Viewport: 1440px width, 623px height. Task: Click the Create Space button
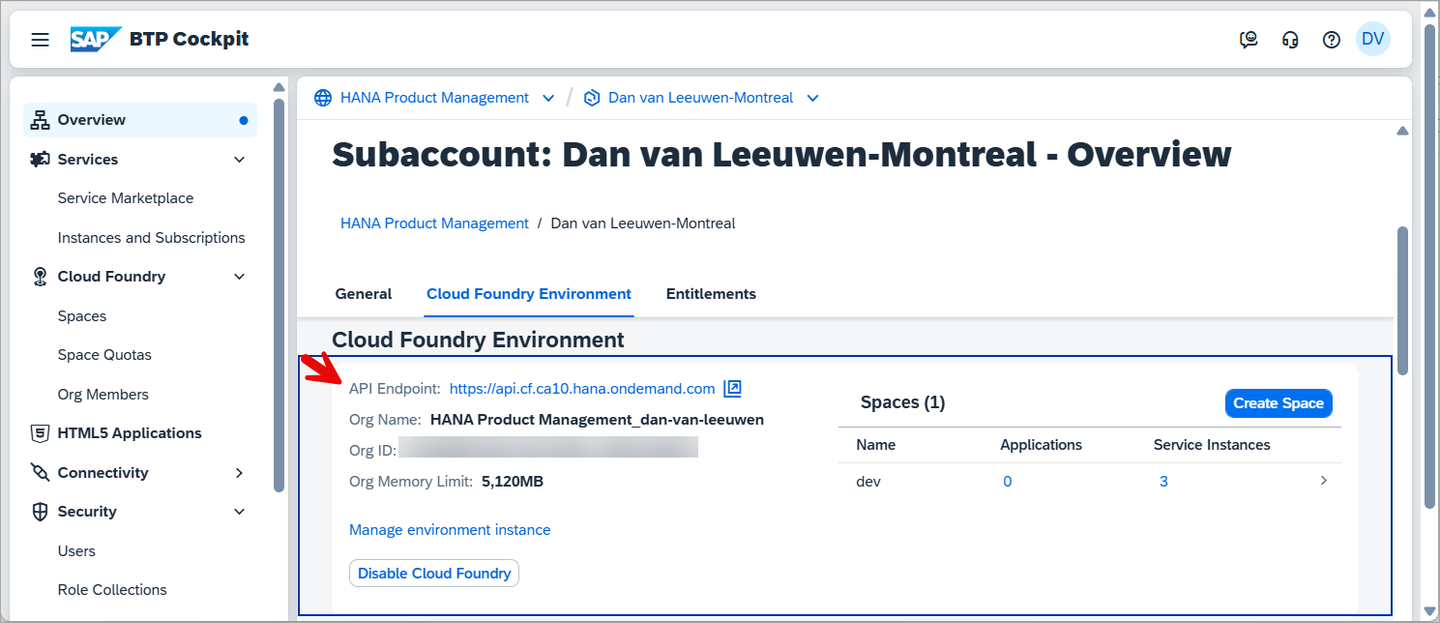pyautogui.click(x=1278, y=403)
